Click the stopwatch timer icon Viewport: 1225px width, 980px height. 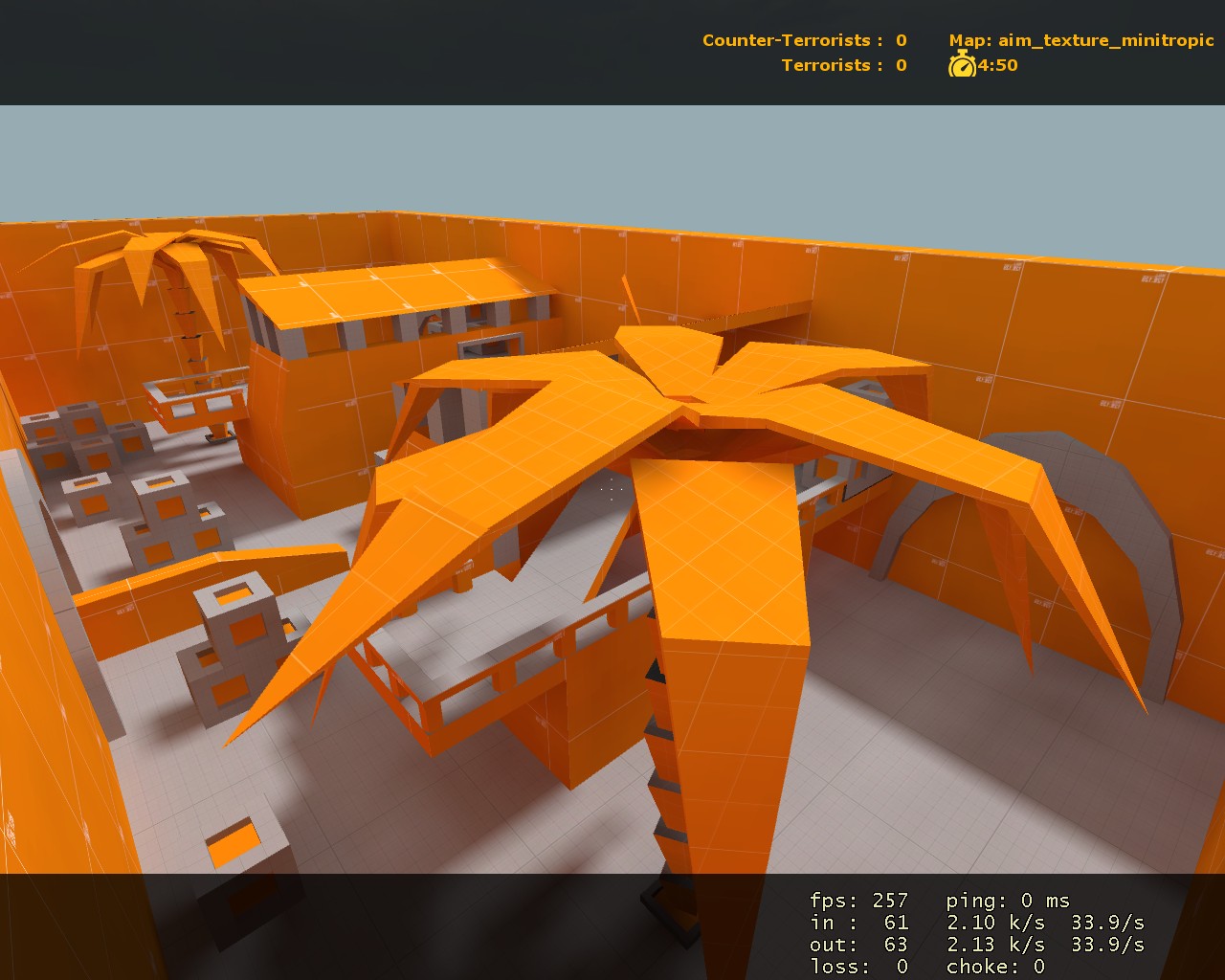[x=962, y=66]
